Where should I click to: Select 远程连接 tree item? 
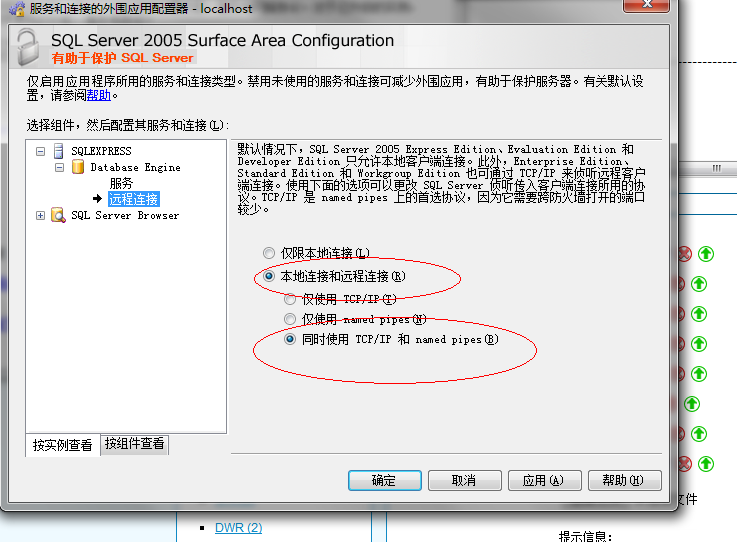coord(134,199)
